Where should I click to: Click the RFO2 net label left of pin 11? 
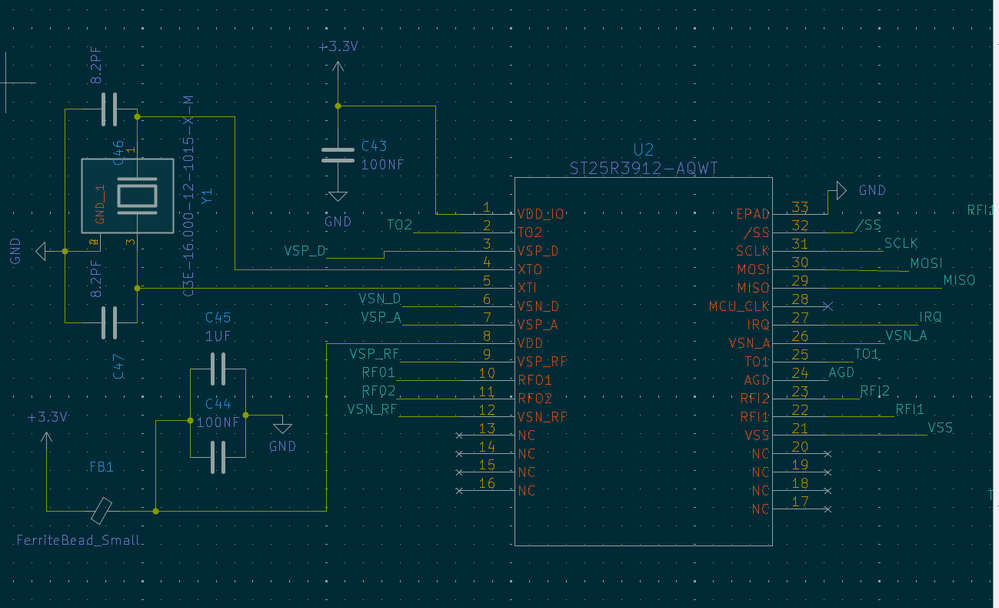[x=378, y=391]
